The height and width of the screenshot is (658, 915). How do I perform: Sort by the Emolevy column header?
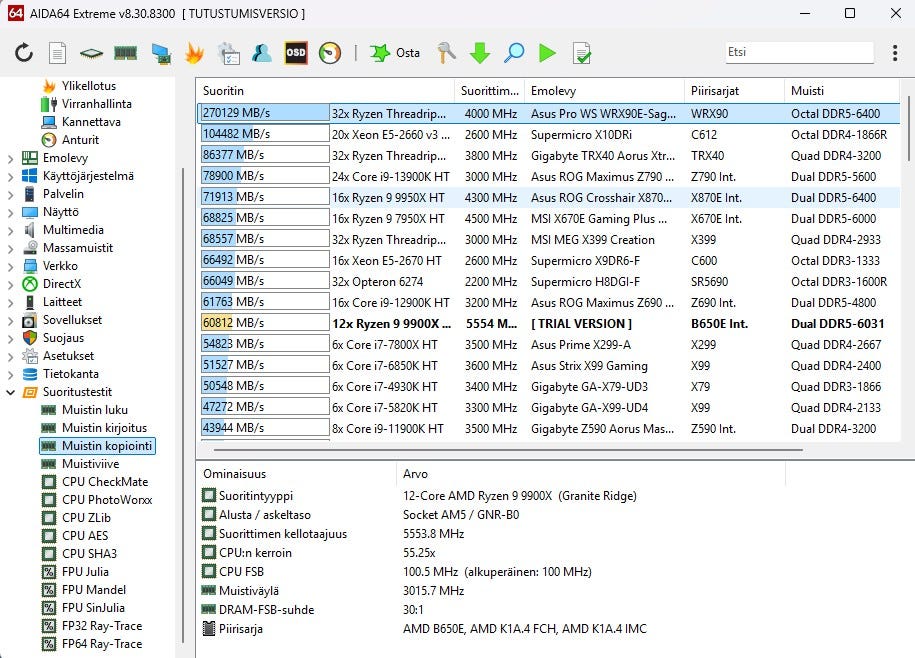pos(604,91)
